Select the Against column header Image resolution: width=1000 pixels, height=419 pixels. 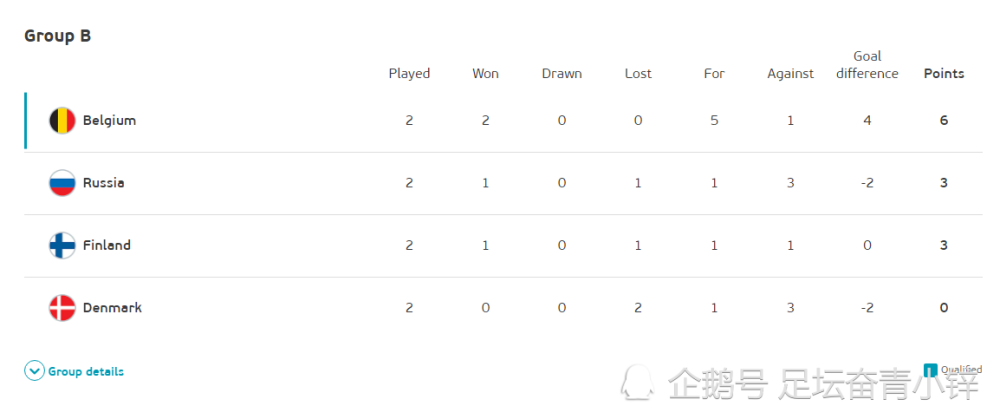pyautogui.click(x=791, y=74)
